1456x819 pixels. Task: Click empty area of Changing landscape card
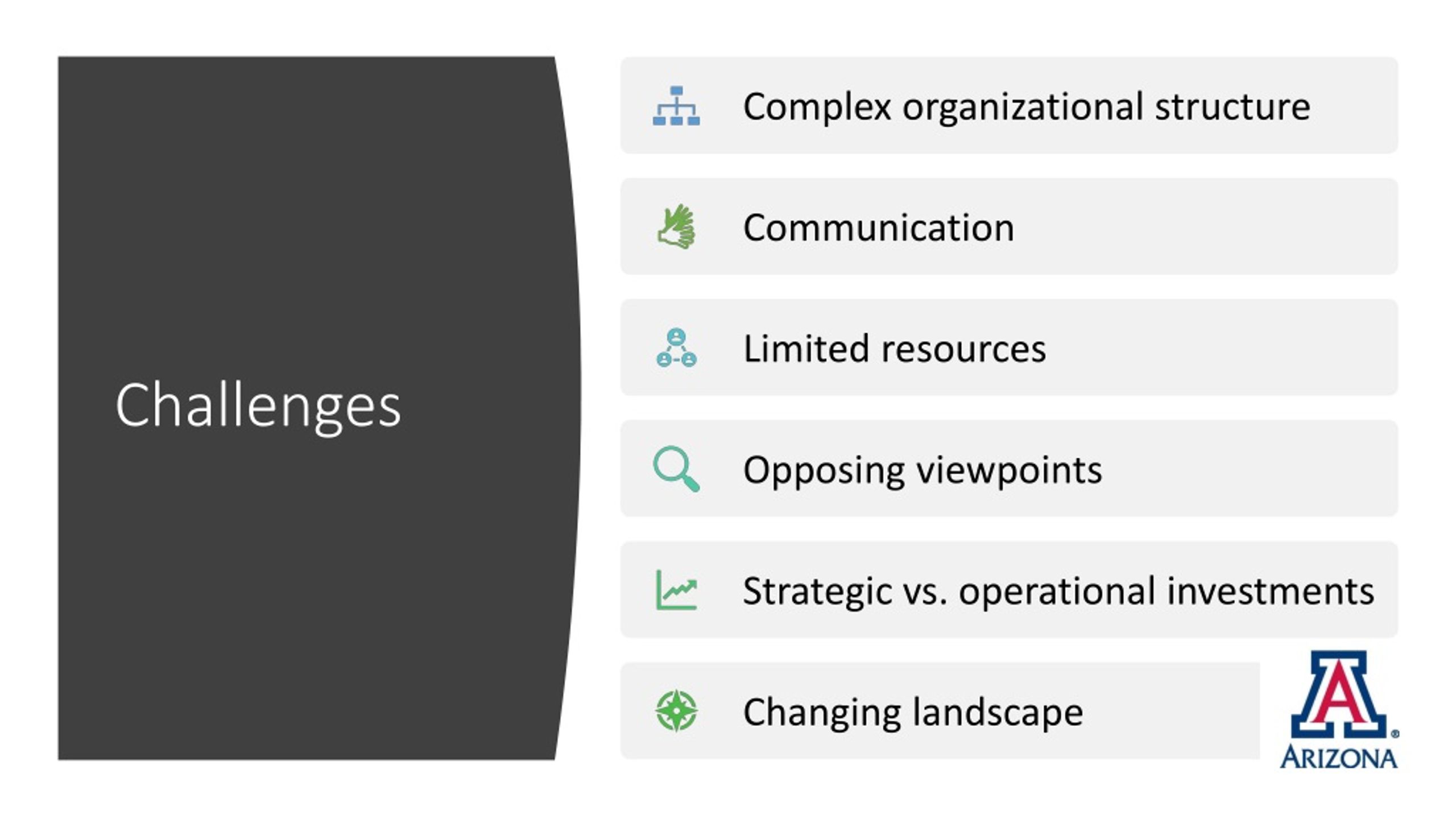tap(1172, 711)
